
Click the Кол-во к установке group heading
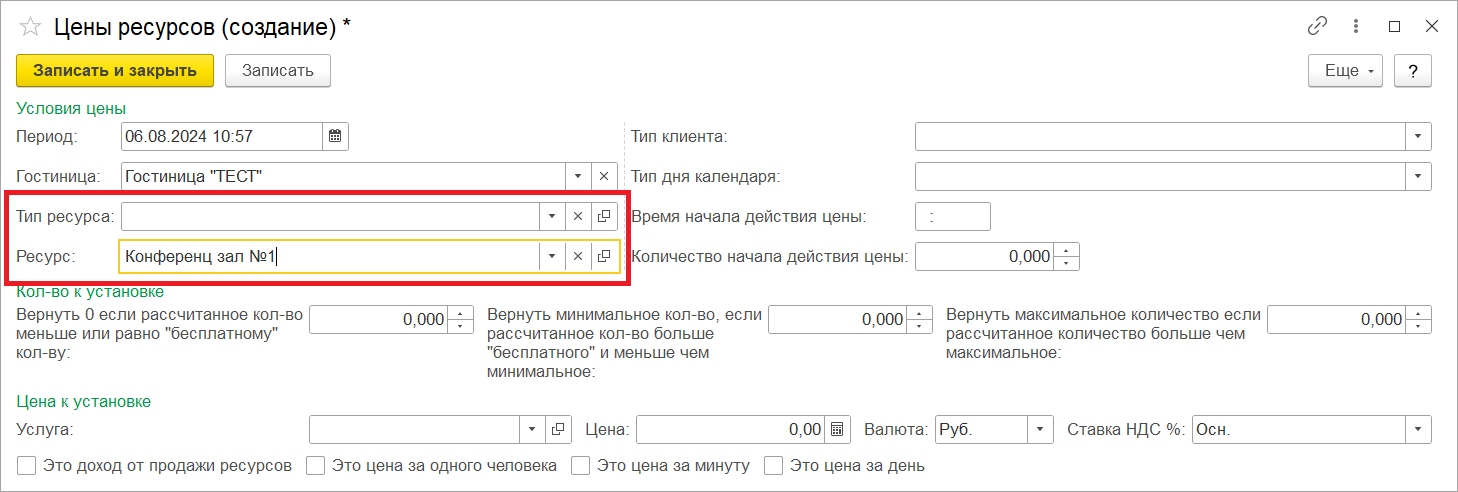[x=90, y=291]
